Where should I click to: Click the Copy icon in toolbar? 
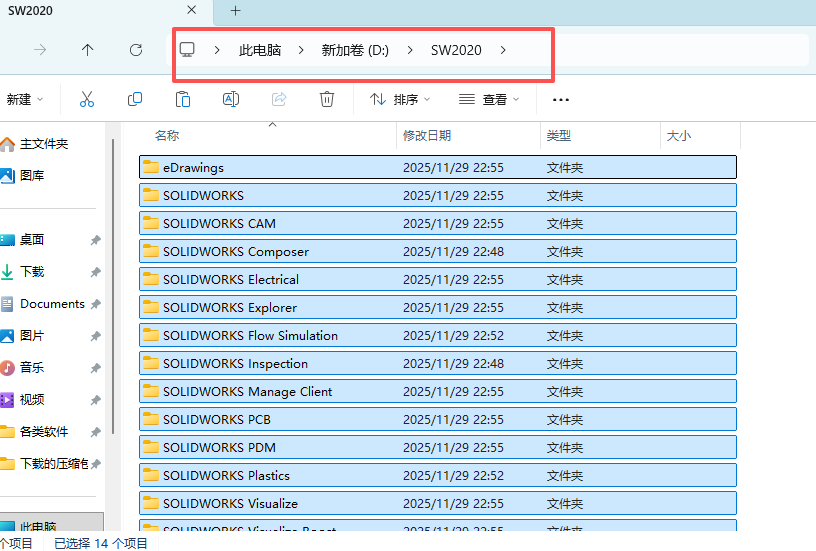(135, 99)
